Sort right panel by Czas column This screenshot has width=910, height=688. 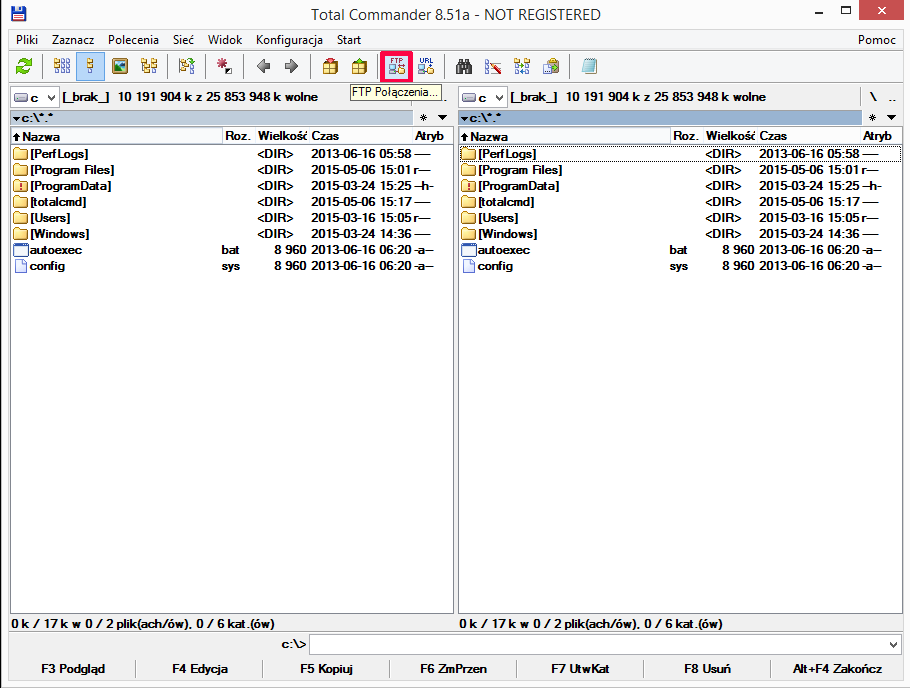[809, 136]
